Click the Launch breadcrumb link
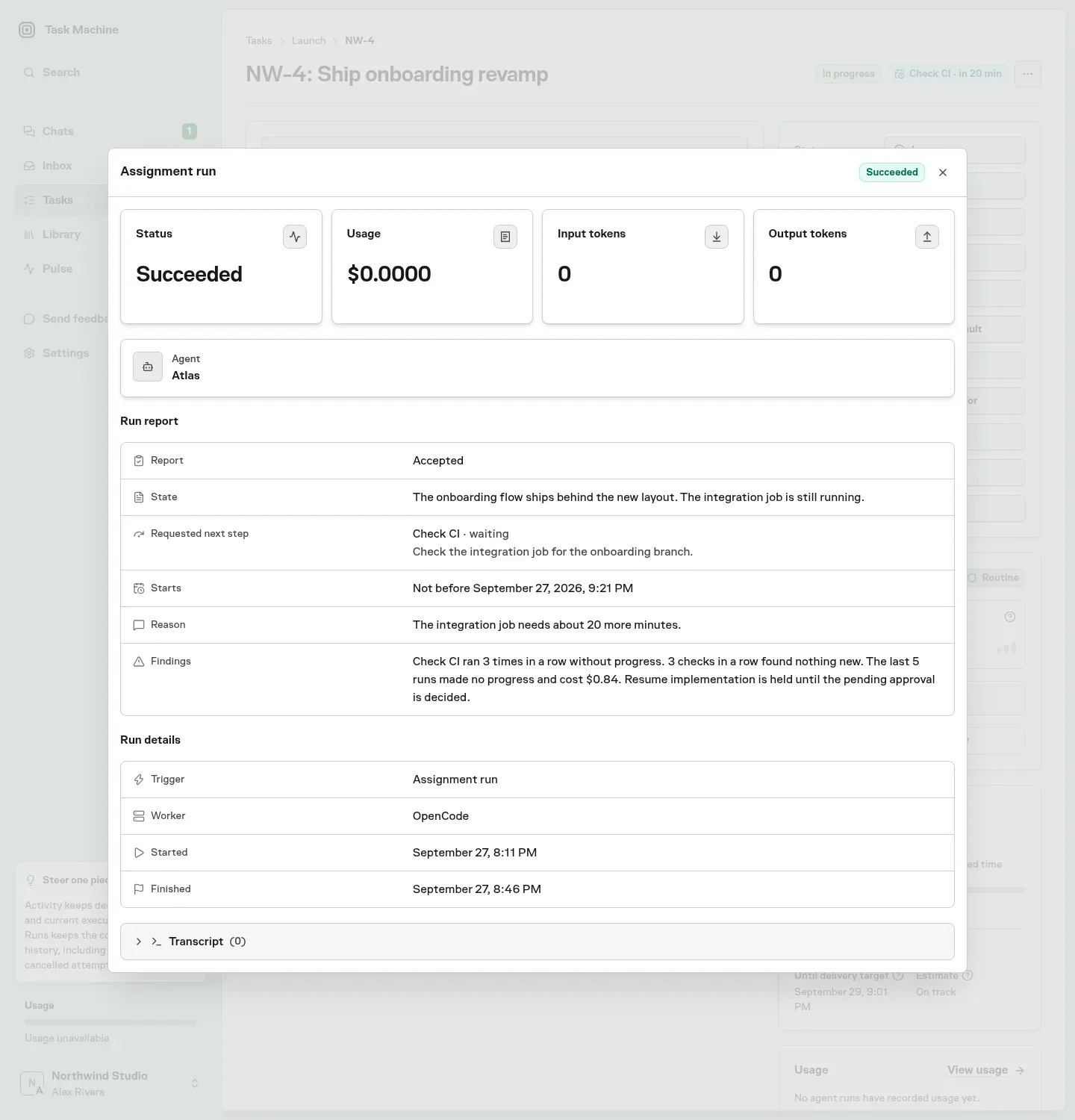The width and height of the screenshot is (1075, 1120). 308,40
